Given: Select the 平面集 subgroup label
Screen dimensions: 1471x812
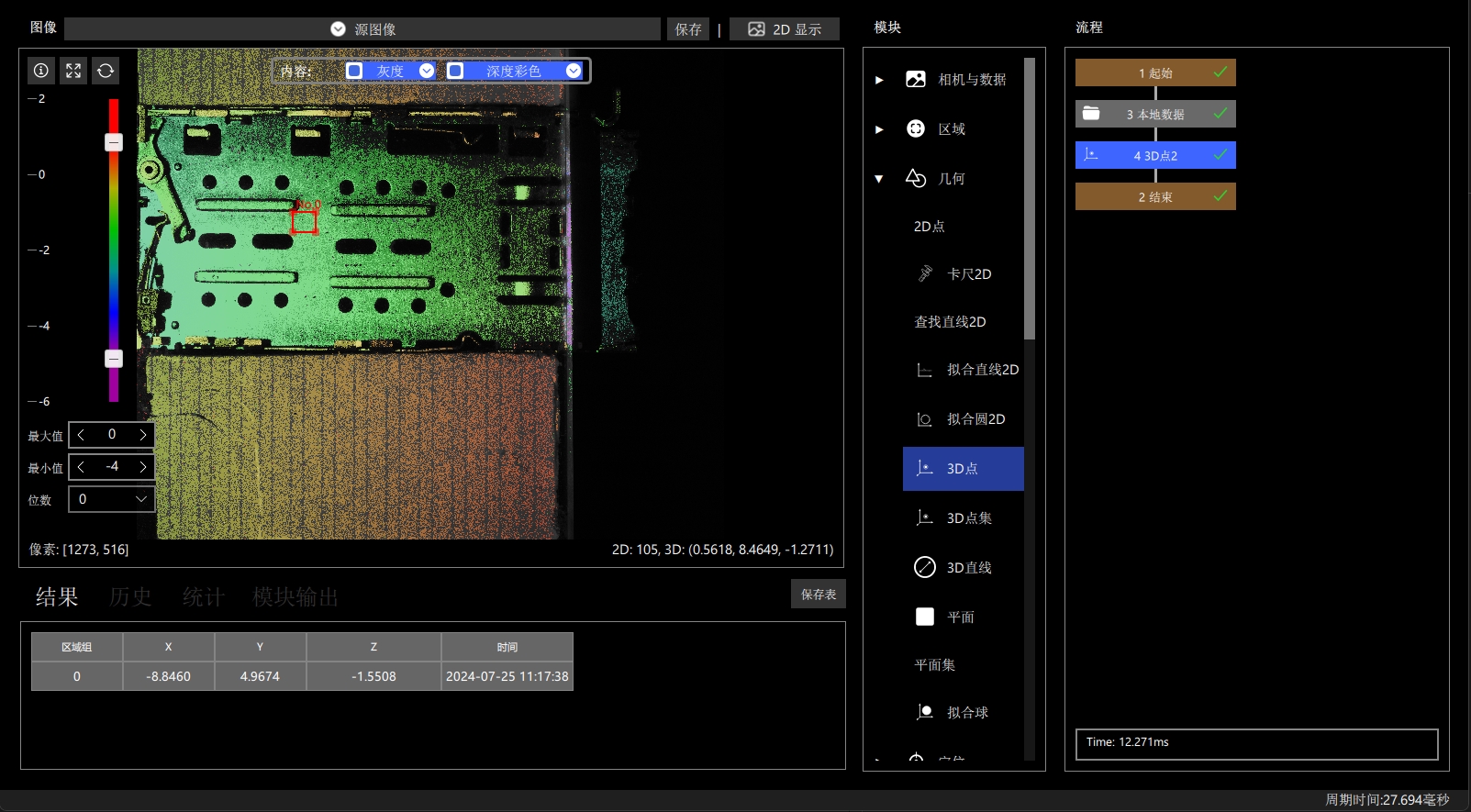Looking at the screenshot, I should point(934,664).
